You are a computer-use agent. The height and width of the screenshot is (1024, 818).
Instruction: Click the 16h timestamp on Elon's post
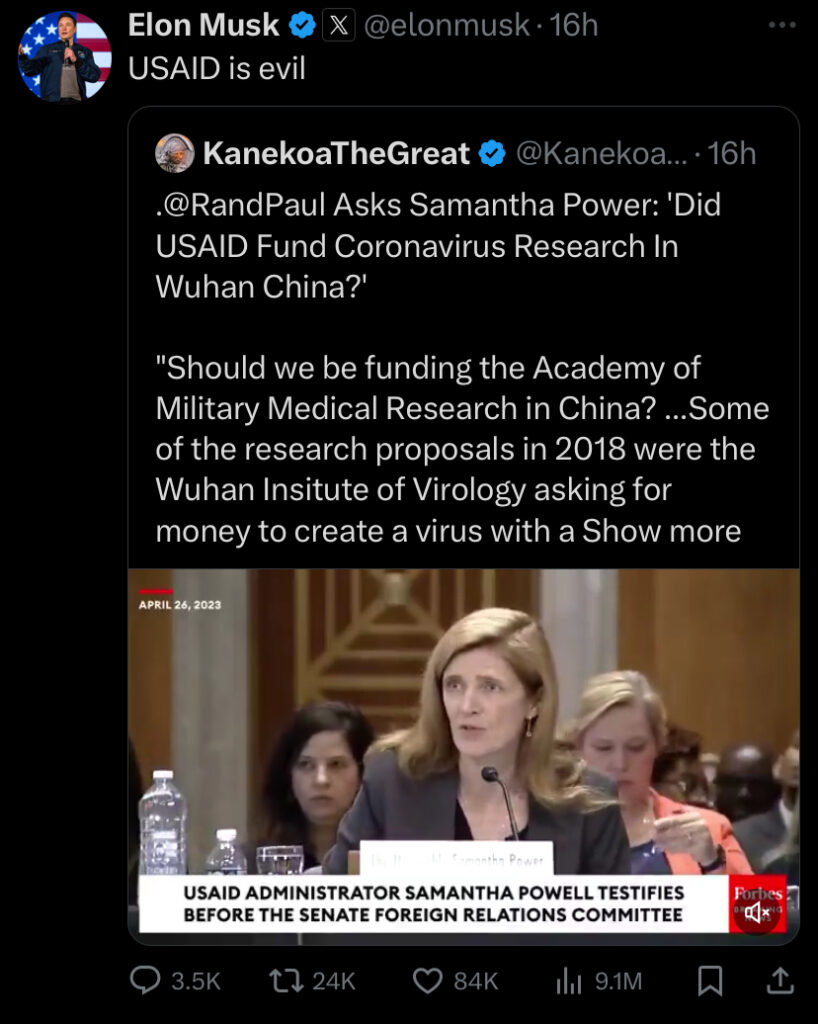point(574,25)
